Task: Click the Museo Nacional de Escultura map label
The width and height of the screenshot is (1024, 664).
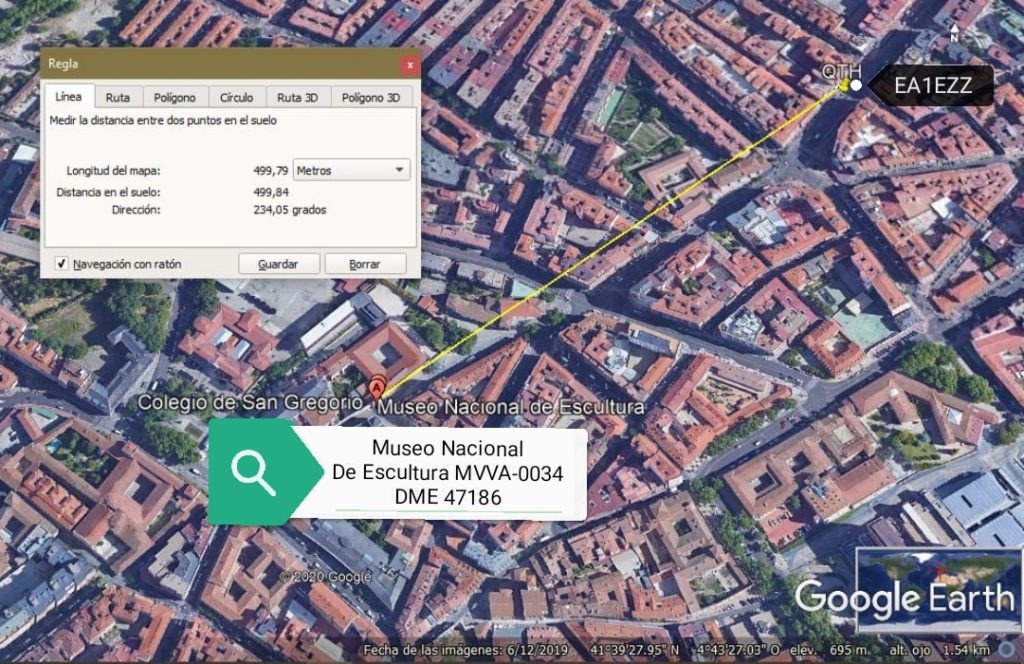Action: click(x=511, y=407)
